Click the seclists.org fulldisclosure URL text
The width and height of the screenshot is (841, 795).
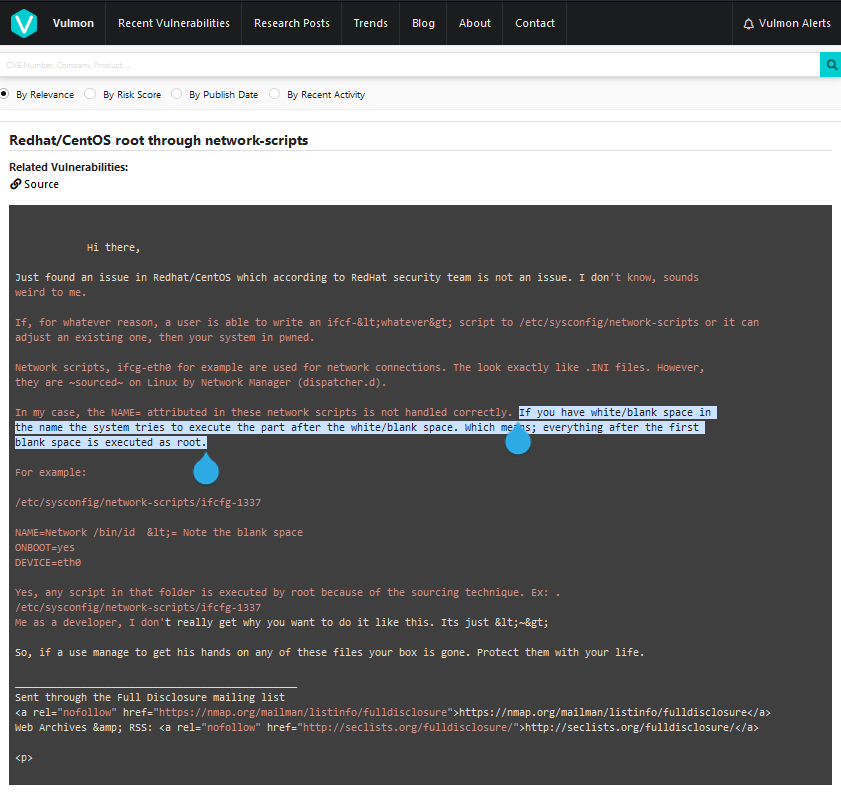click(630, 727)
